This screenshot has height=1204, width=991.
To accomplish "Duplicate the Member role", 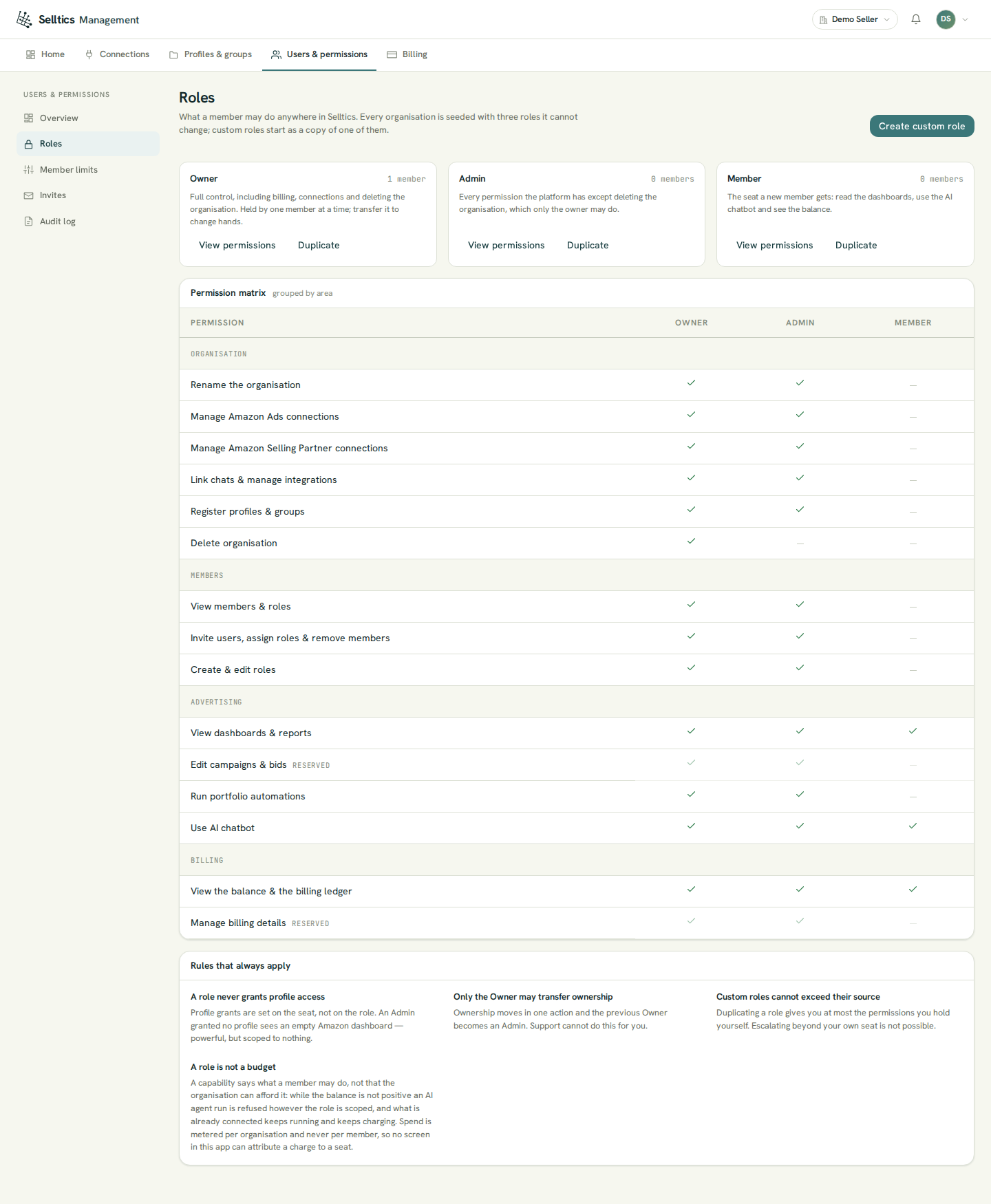I will coord(856,245).
